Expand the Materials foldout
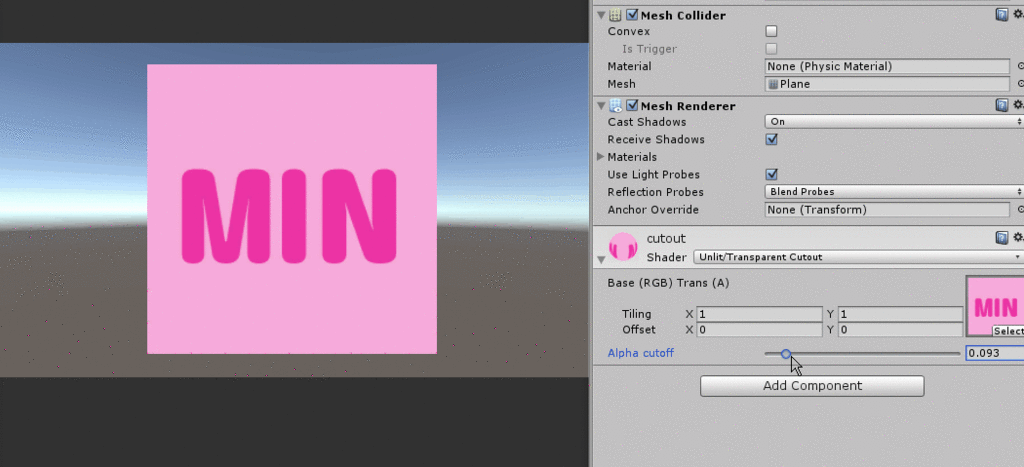Image resolution: width=1024 pixels, height=467 pixels. pyautogui.click(x=601, y=157)
